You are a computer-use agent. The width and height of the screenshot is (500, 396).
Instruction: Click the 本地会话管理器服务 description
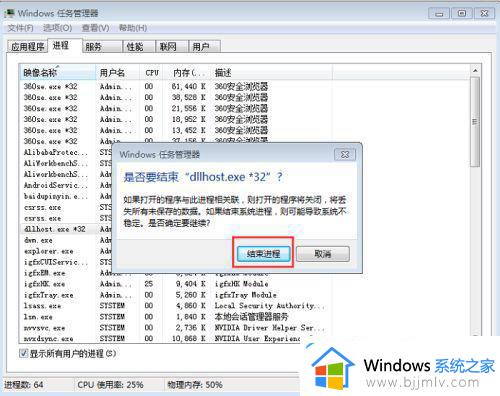[x=251, y=317]
